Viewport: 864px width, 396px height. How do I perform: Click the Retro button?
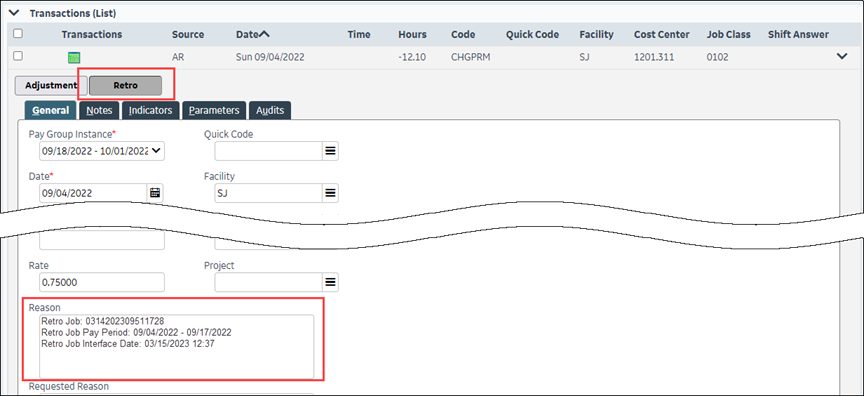[x=126, y=85]
